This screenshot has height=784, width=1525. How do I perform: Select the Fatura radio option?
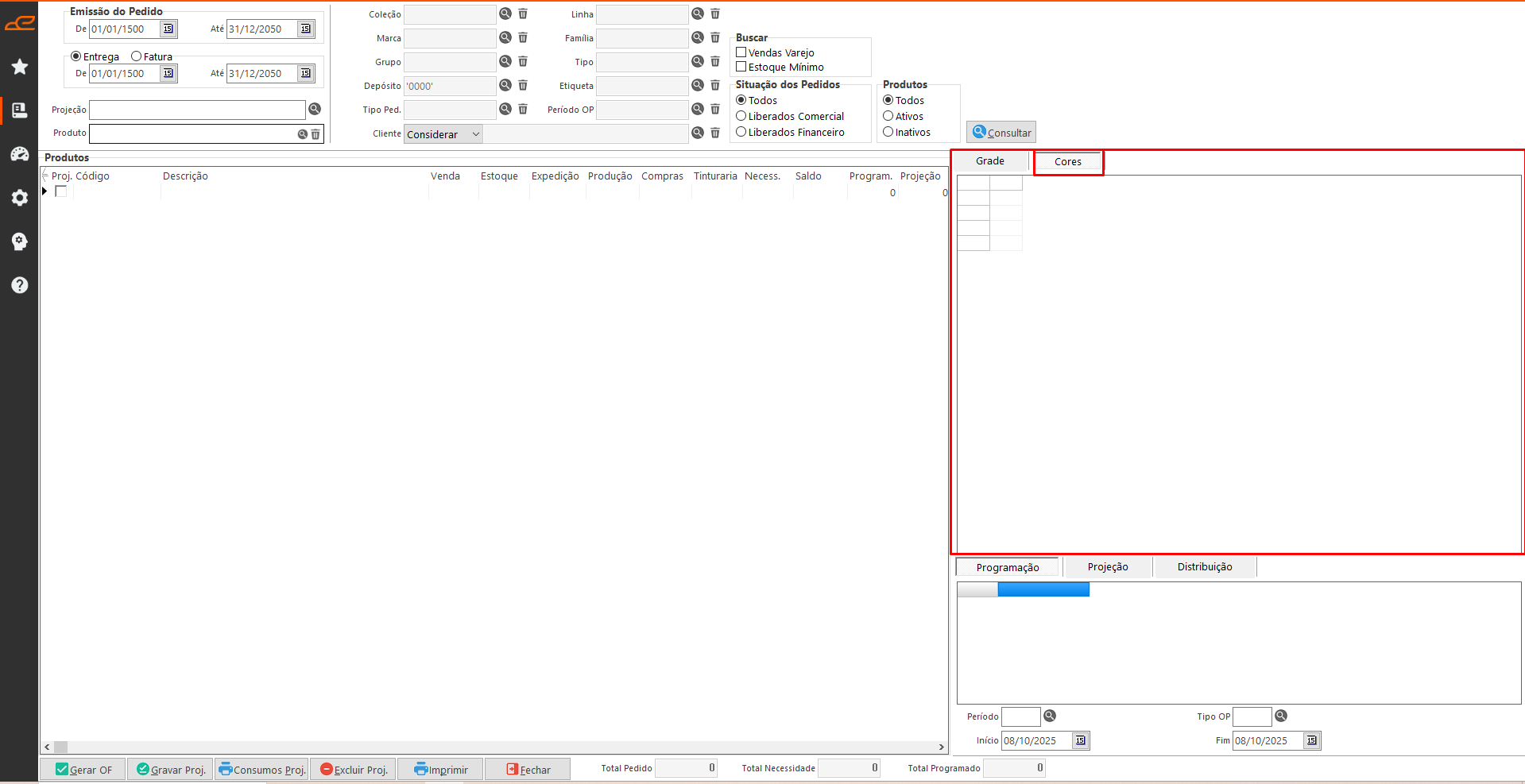[137, 56]
